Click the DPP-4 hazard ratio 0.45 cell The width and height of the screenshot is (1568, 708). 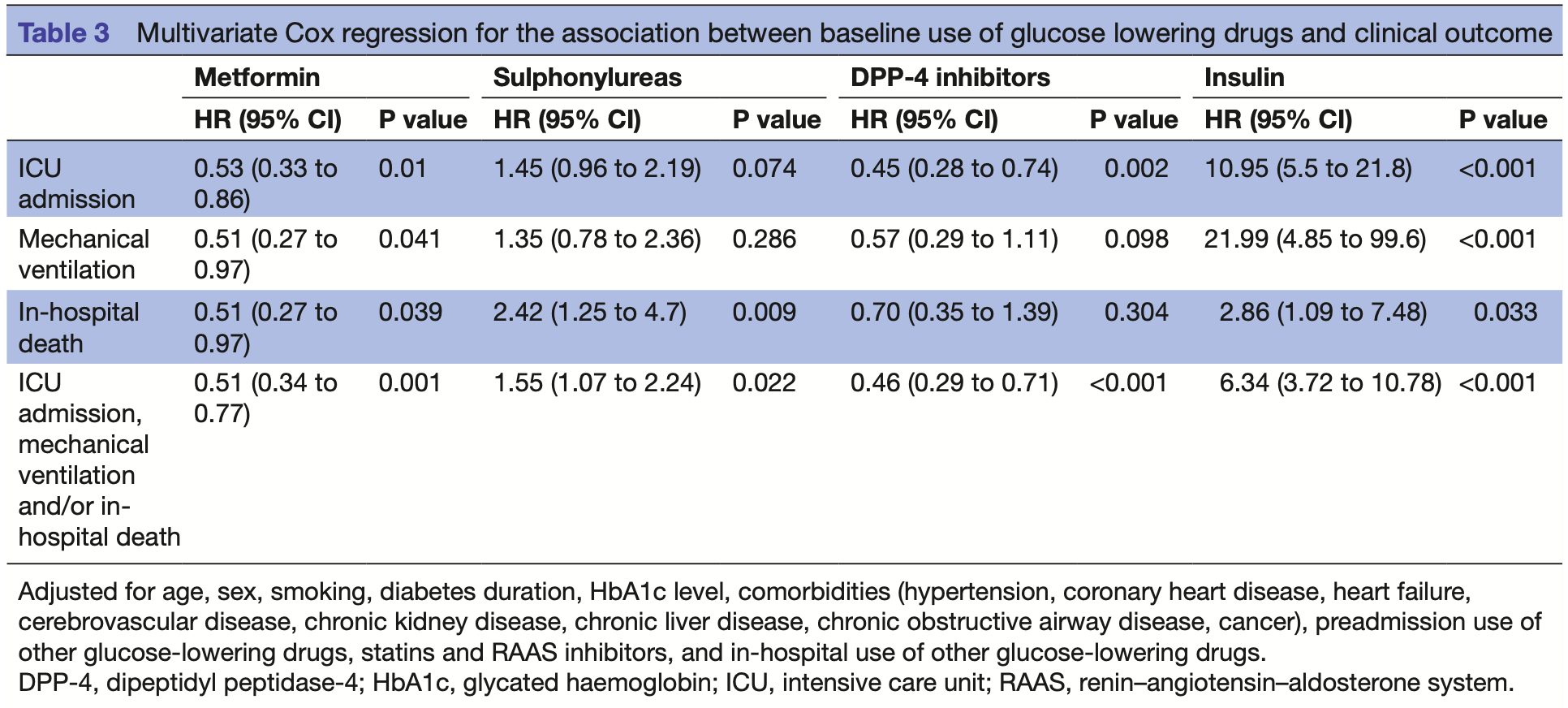(x=954, y=168)
